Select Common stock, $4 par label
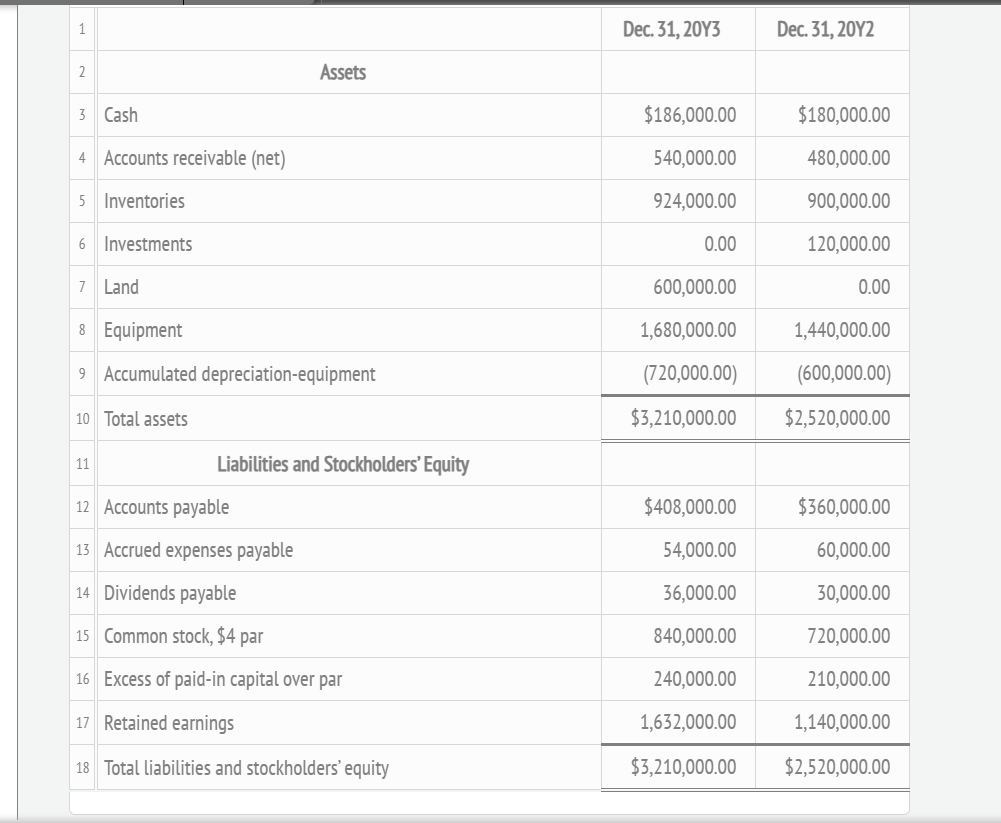Viewport: 1001px width, 823px height. pos(183,636)
